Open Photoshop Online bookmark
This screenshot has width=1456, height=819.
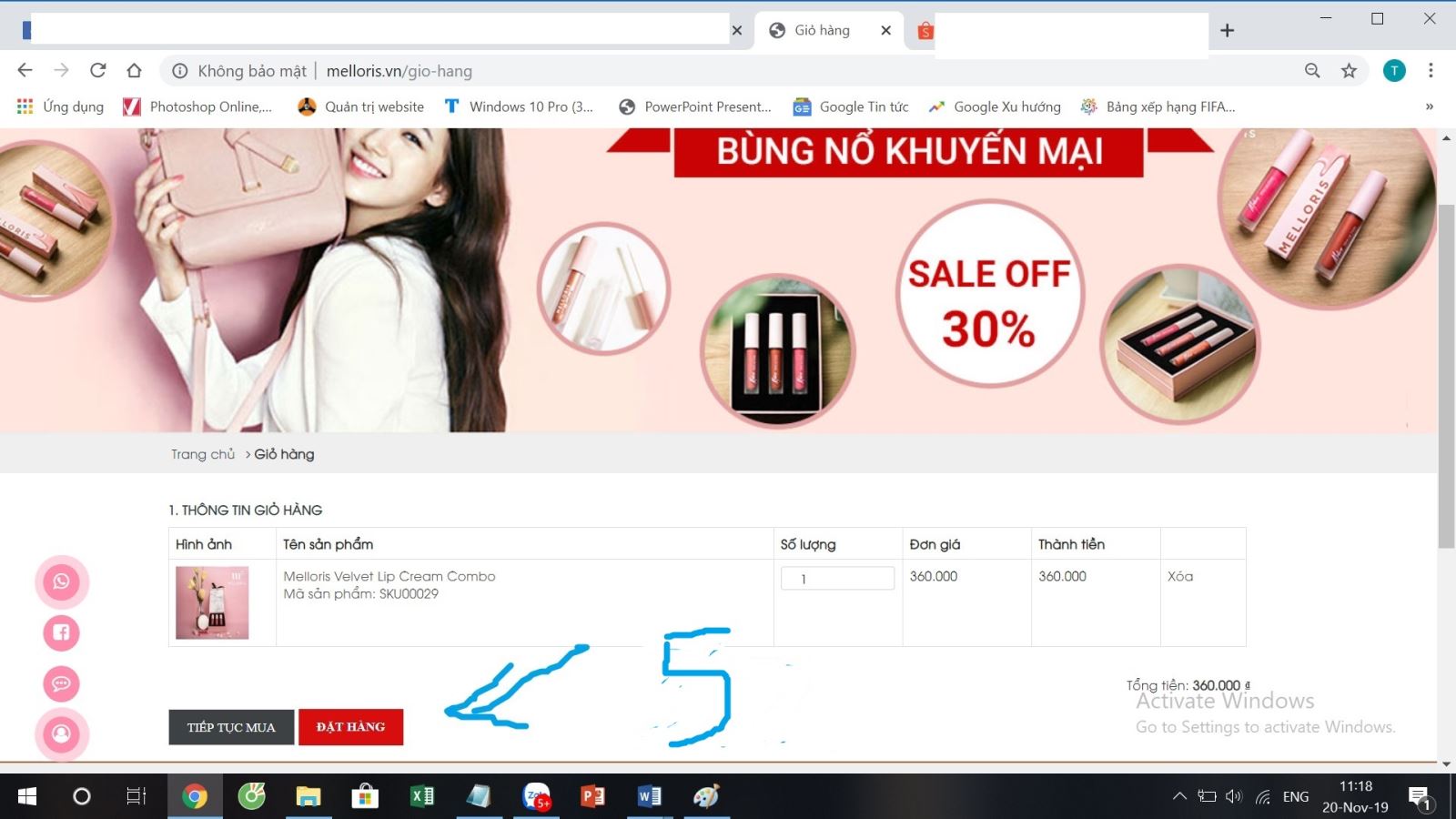[197, 106]
